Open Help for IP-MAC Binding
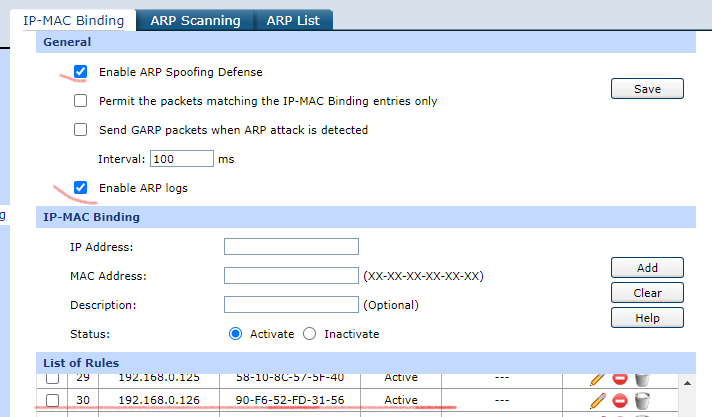Image resolution: width=712 pixels, height=417 pixels. point(647,318)
